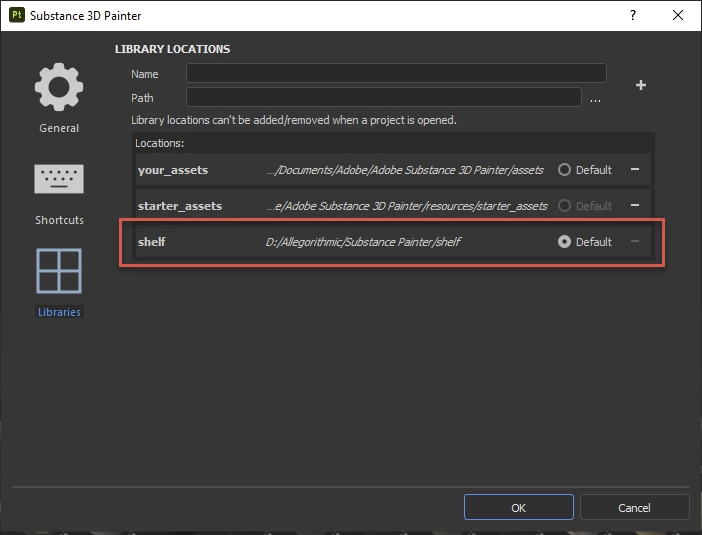Switch to the General tab label
702x535 pixels.
[x=59, y=128]
